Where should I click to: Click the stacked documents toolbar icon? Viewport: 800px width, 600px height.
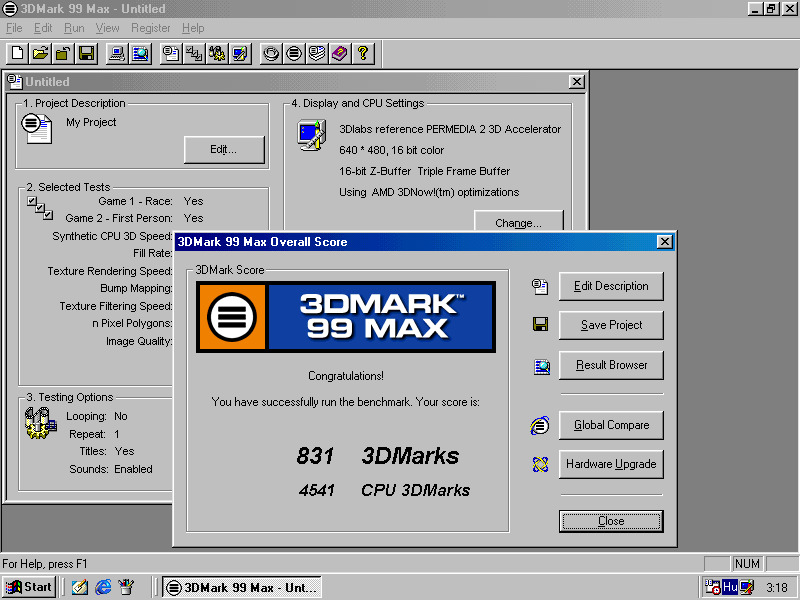[317, 53]
